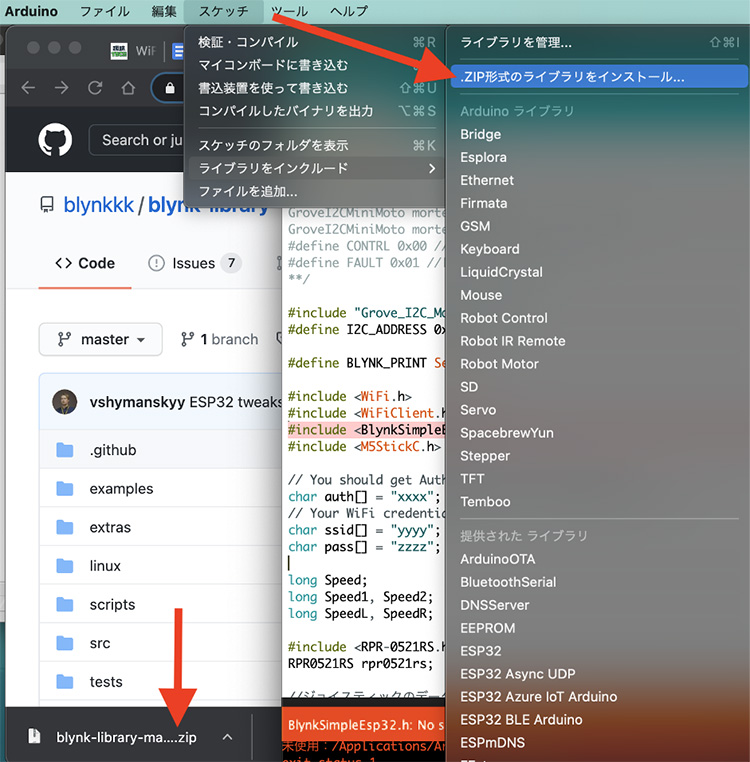The height and width of the screenshot is (762, 750).
Task: Click the address bar lock icon
Action: coord(170,88)
